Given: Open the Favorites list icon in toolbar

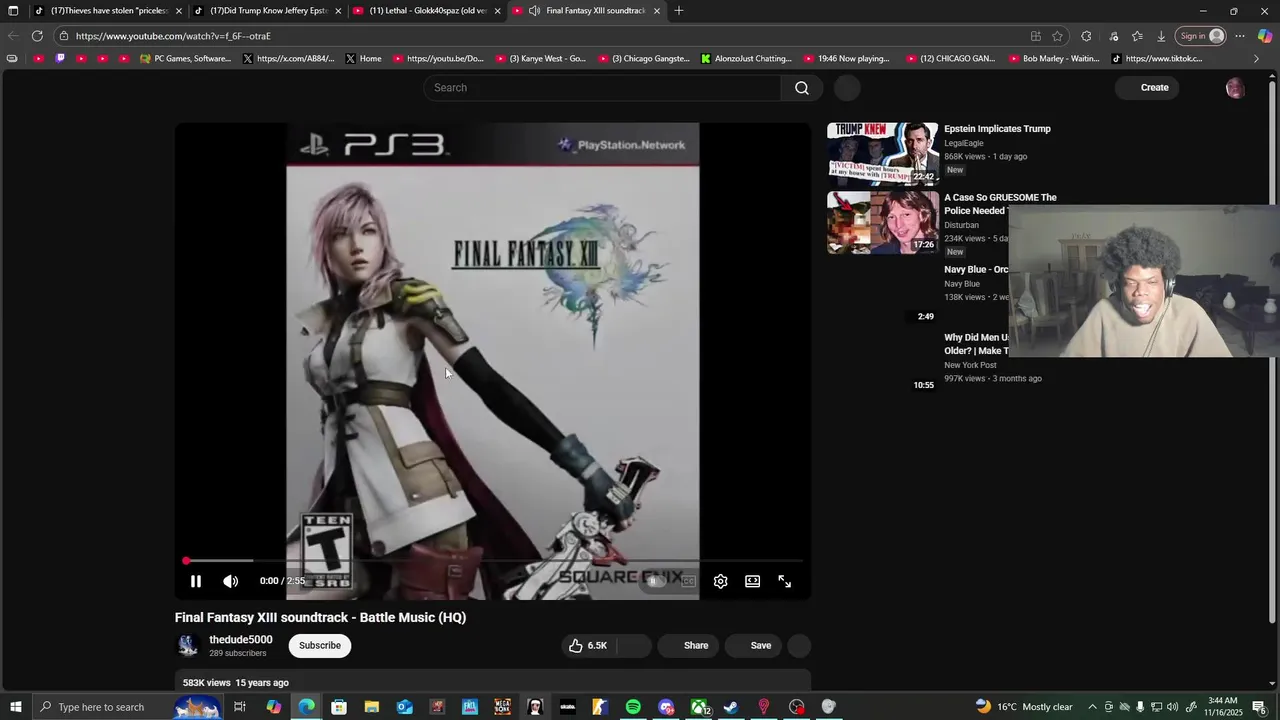Looking at the screenshot, I should pyautogui.click(x=1137, y=36).
